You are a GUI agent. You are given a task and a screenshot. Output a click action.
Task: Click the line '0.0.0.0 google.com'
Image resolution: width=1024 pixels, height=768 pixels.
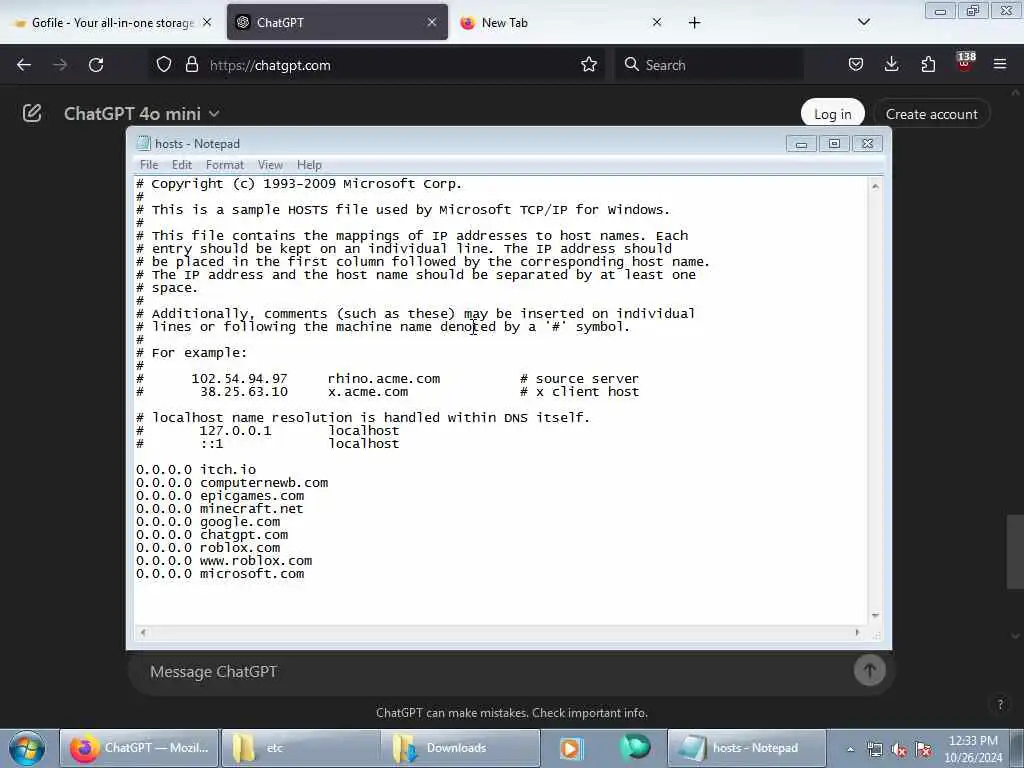click(x=208, y=522)
